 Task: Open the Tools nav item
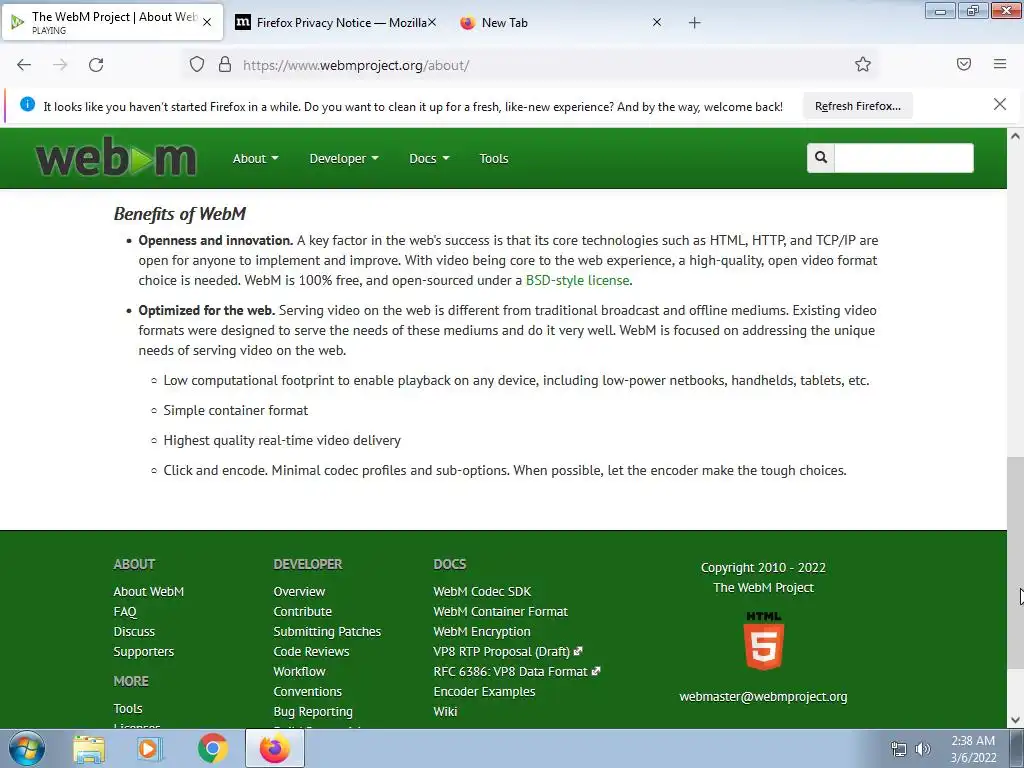click(494, 158)
